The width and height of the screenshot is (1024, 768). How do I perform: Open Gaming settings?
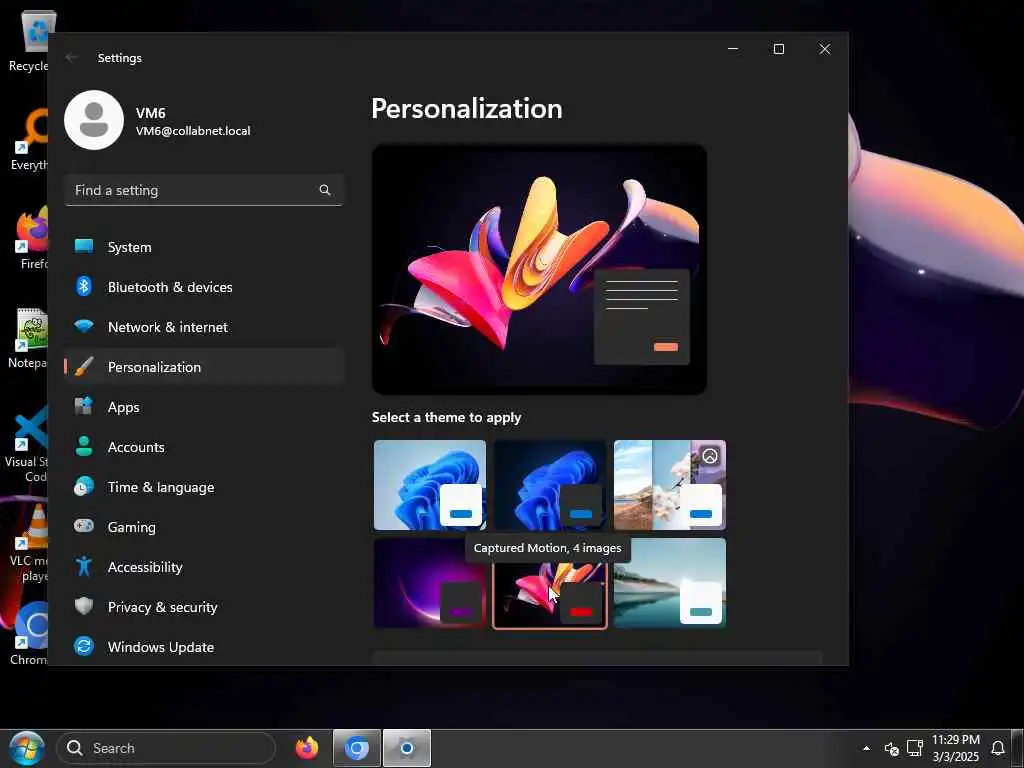click(204, 526)
